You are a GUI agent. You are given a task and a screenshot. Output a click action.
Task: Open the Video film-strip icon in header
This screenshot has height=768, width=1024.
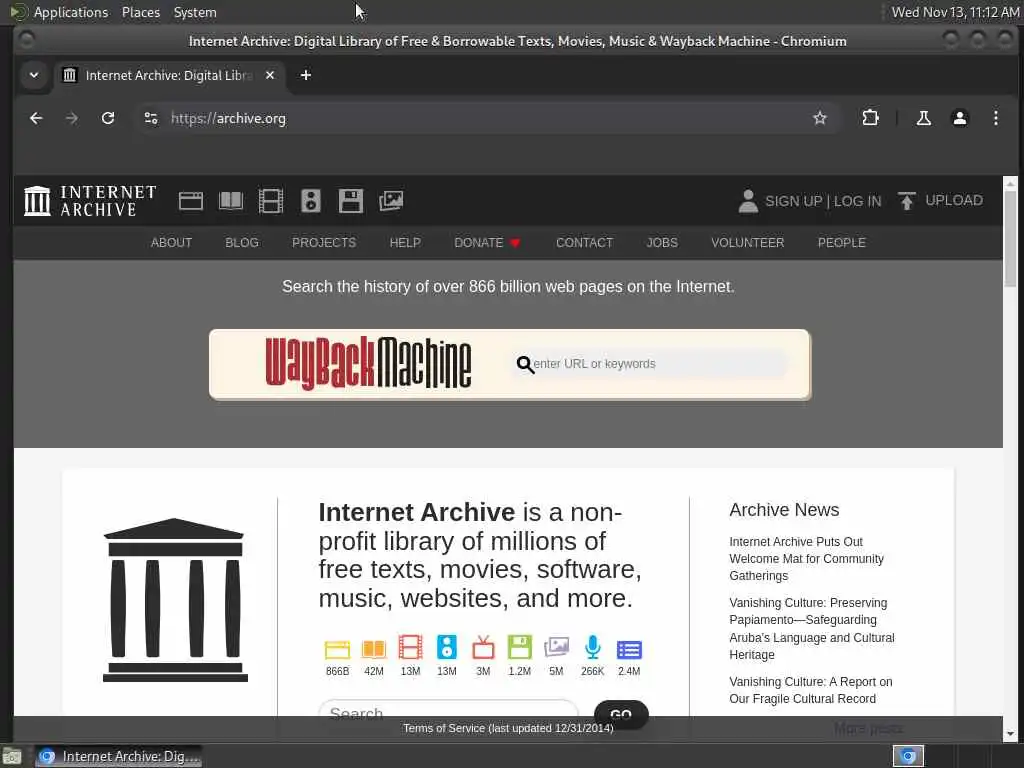coord(270,200)
